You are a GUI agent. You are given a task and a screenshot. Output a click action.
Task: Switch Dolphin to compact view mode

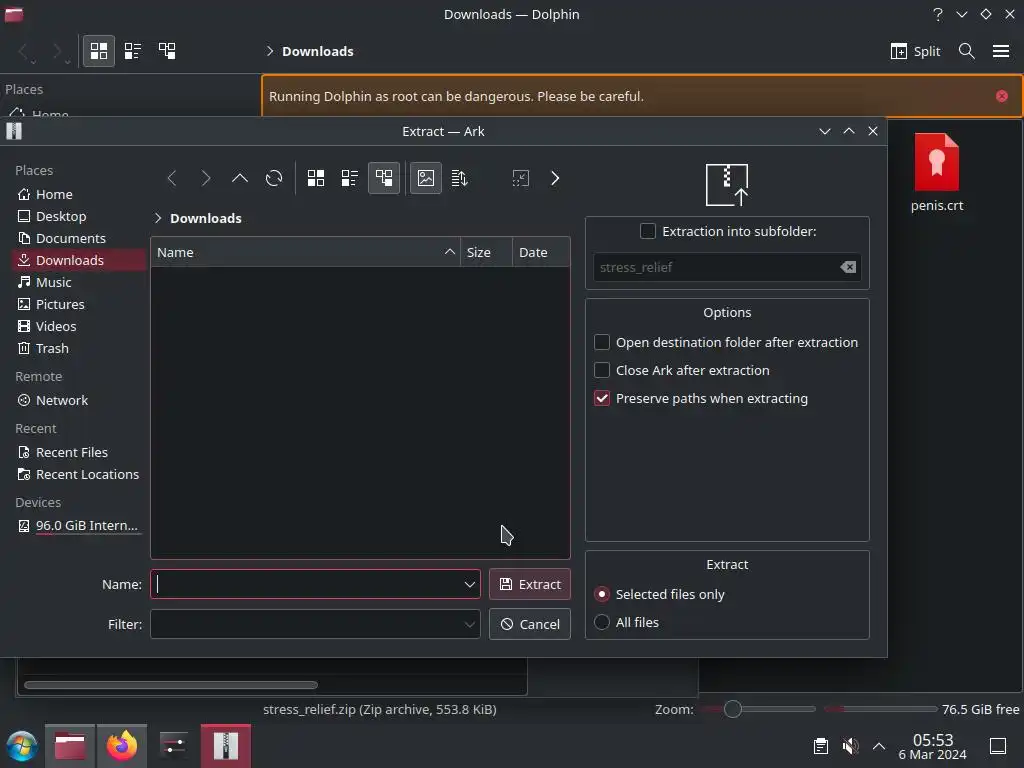(x=133, y=51)
